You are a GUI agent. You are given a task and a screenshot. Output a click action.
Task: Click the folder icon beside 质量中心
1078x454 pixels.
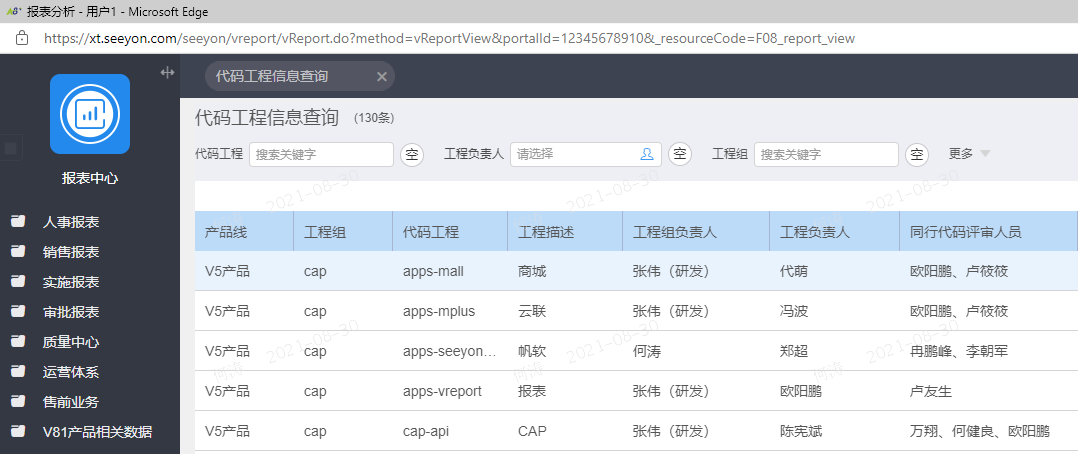18,342
